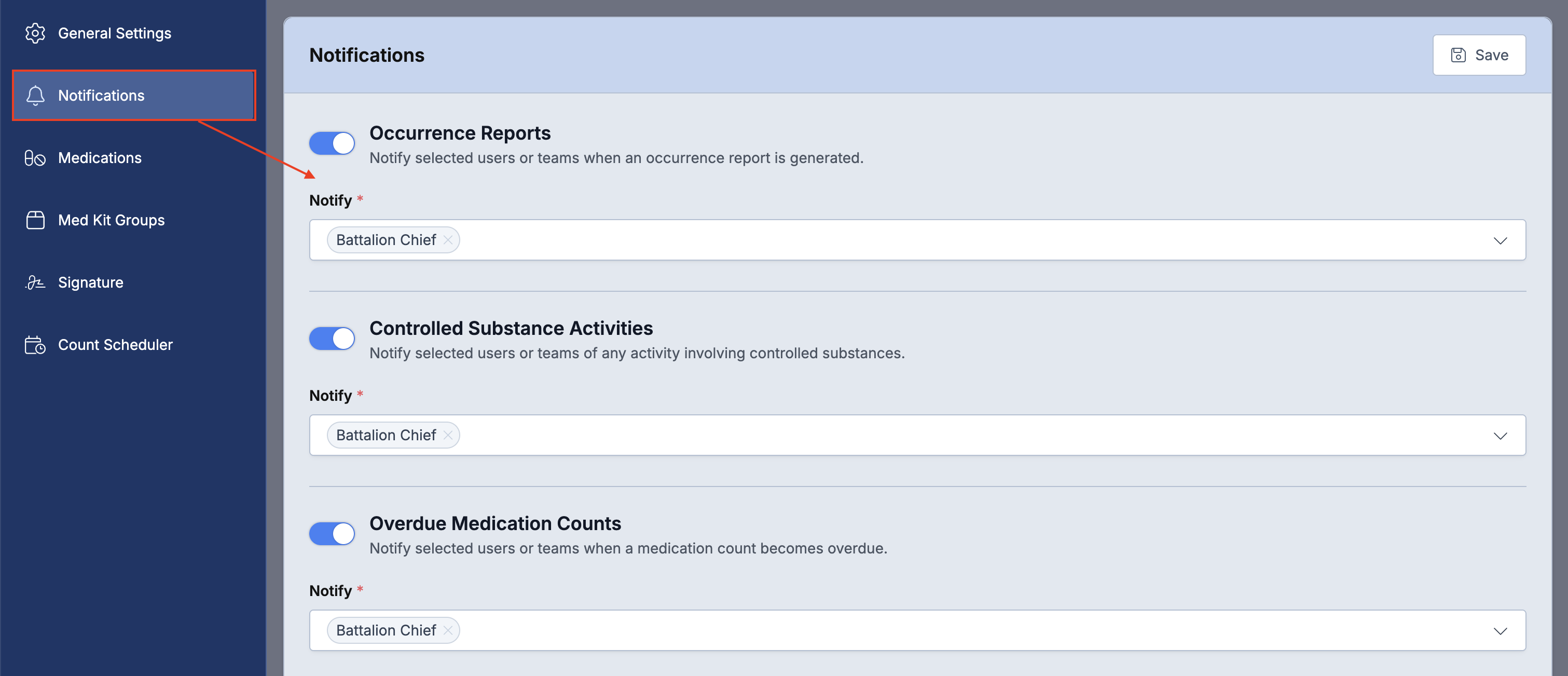
Task: Click the Overdue Medication Counts heading
Action: tap(495, 523)
